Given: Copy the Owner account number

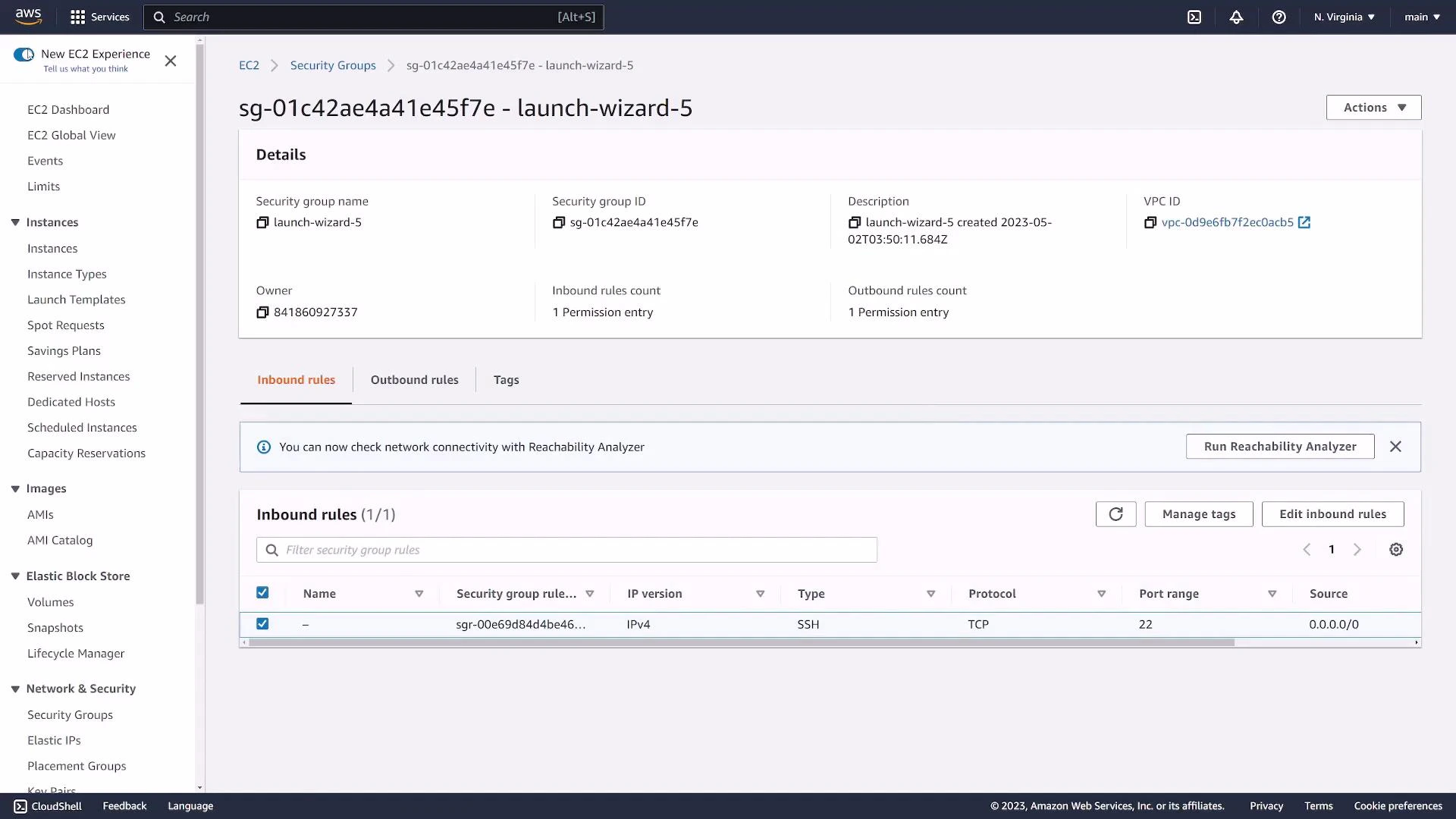Looking at the screenshot, I should point(262,312).
